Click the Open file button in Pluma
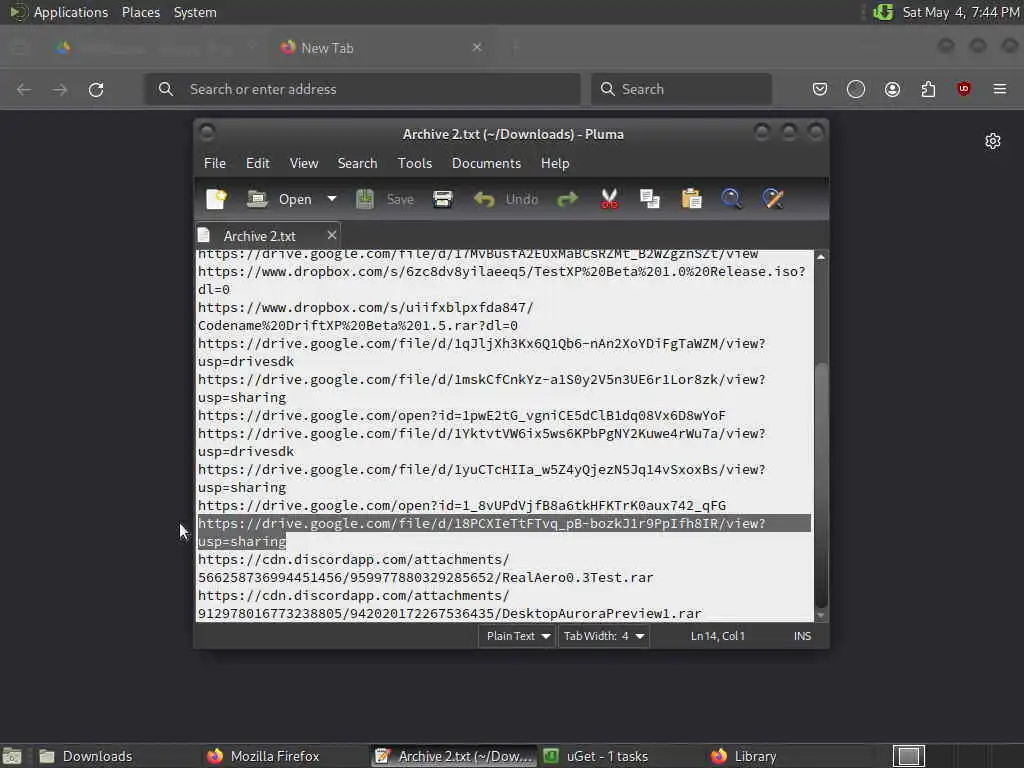Image resolution: width=1024 pixels, height=768 pixels. 279,199
